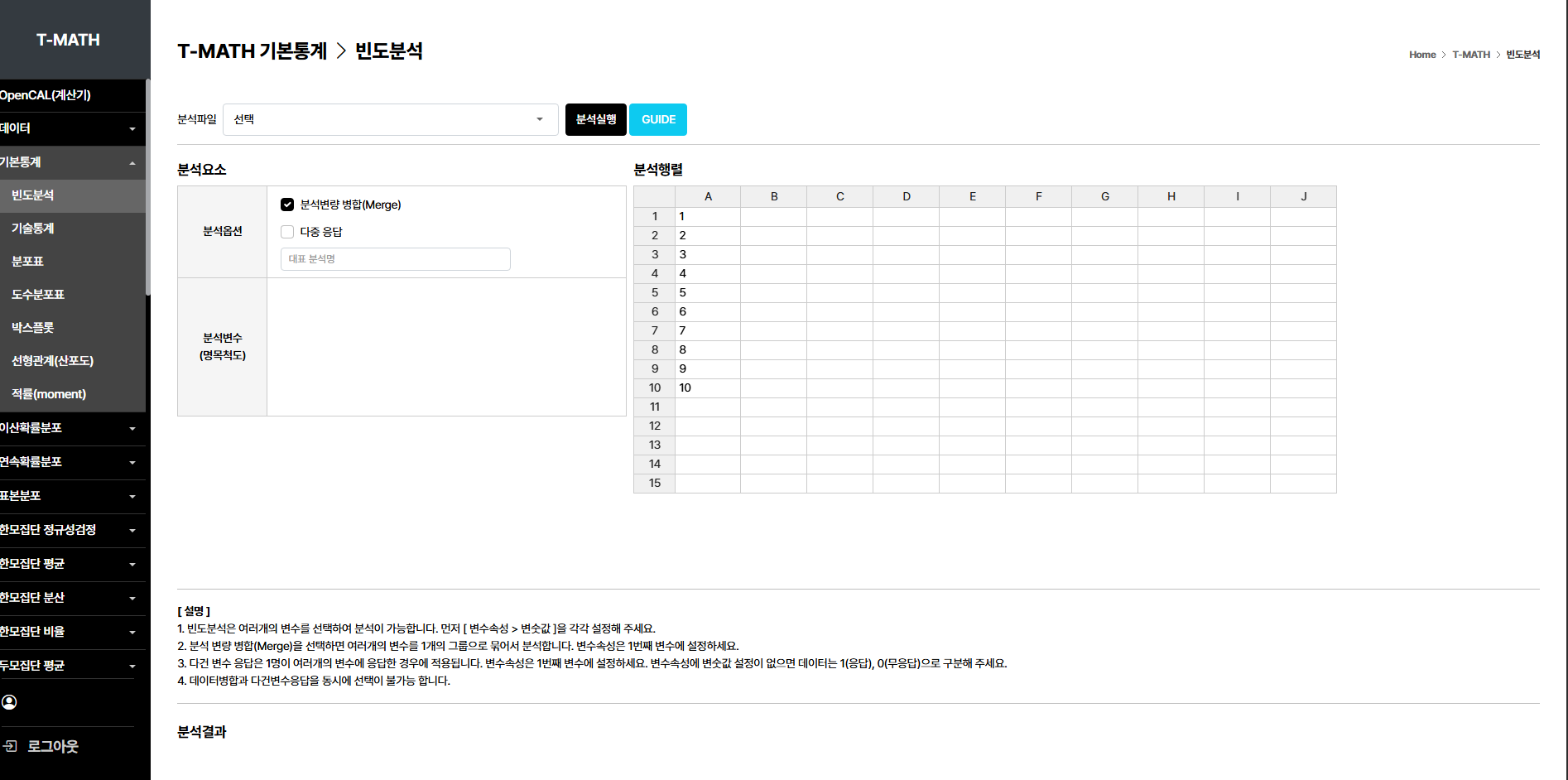Select 선형관계(산포도) in the sidebar
This screenshot has width=1568, height=780.
(53, 361)
